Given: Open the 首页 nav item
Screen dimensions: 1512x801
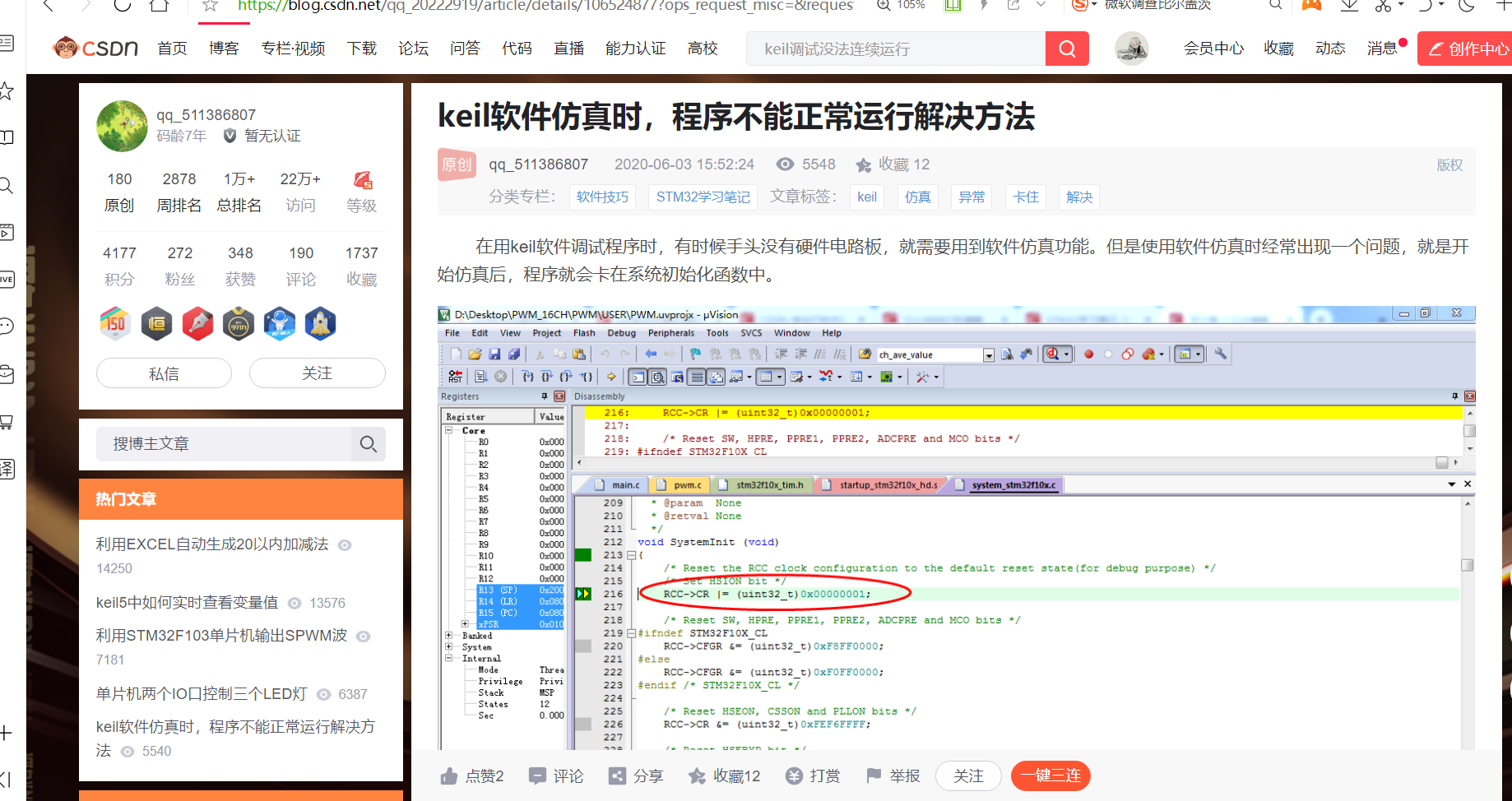Looking at the screenshot, I should click(173, 49).
